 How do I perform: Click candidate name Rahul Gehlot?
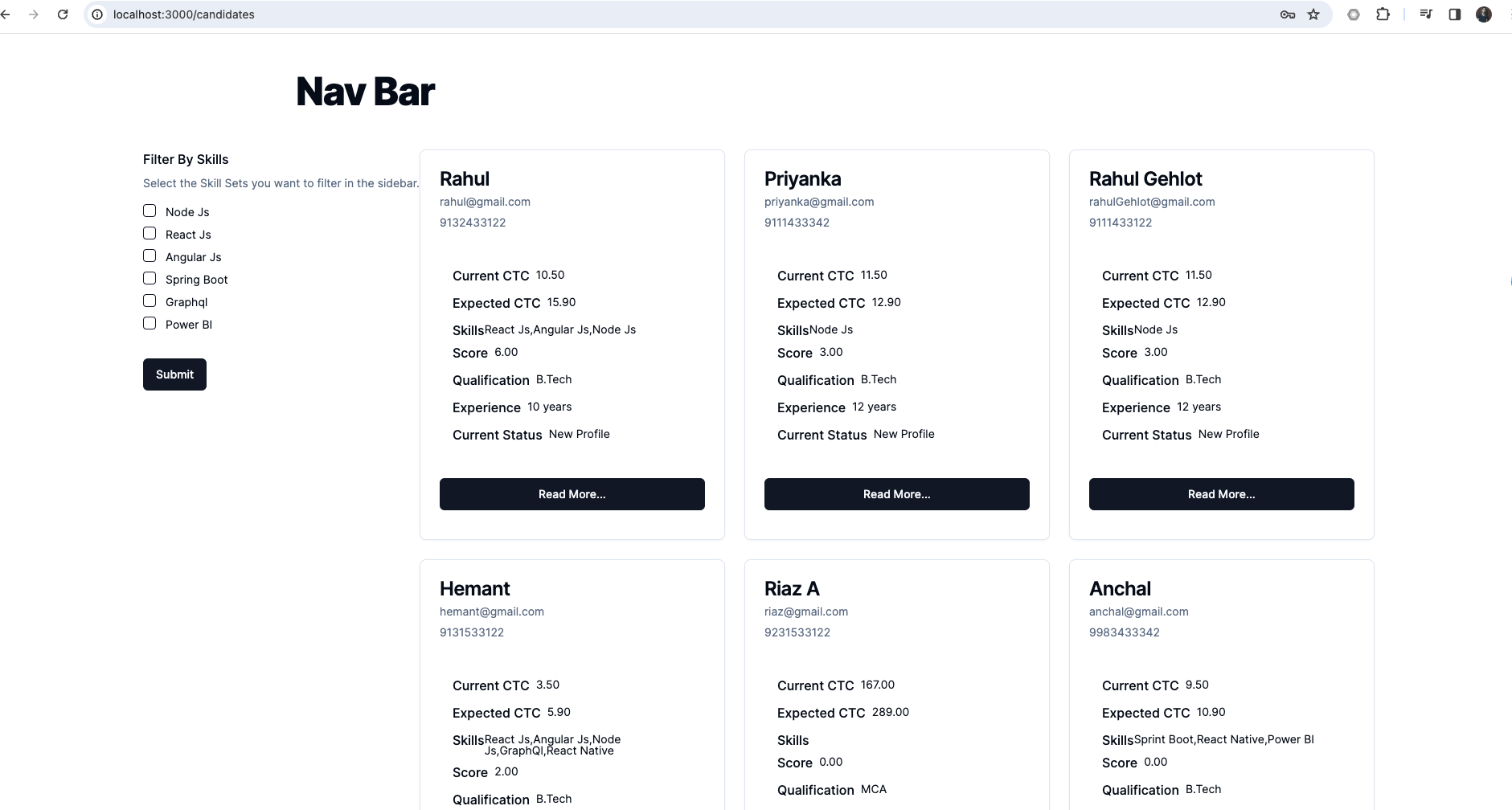pos(1145,178)
